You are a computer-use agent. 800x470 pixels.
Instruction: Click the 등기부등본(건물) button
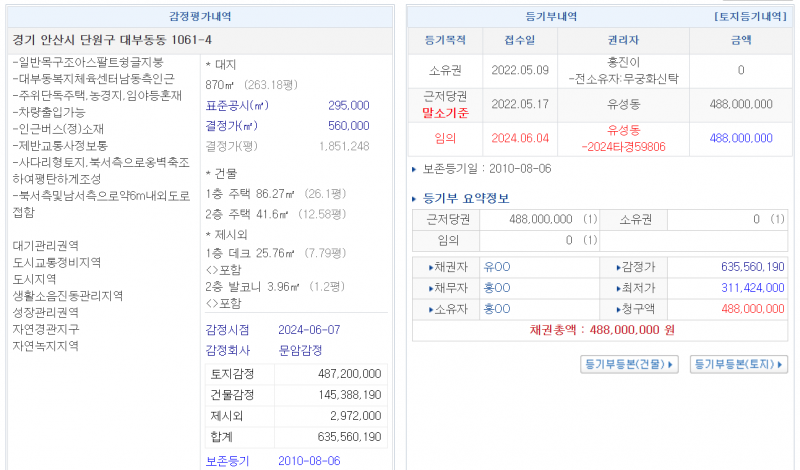(x=629, y=364)
